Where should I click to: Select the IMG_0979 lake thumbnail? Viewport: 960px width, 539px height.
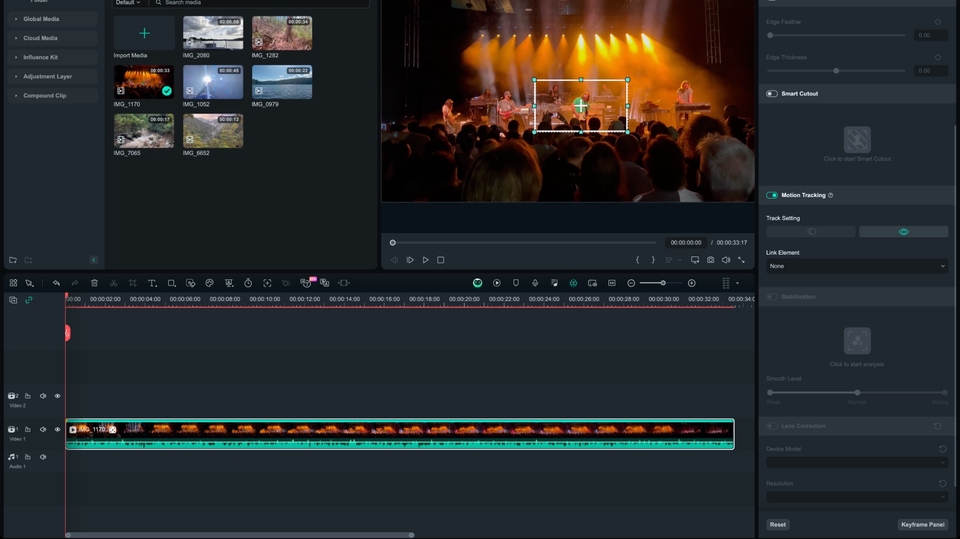[x=282, y=83]
